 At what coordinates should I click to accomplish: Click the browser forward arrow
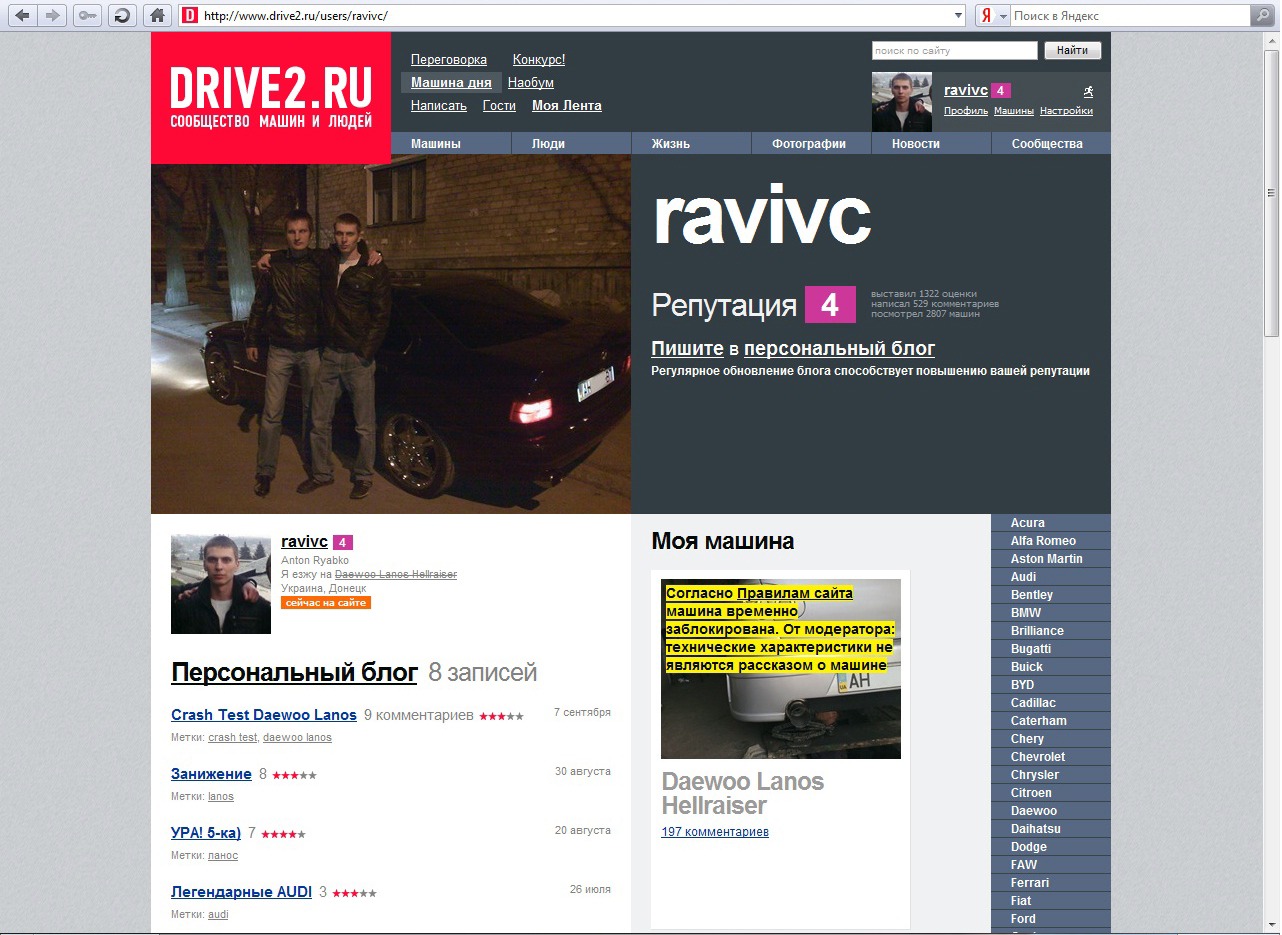pos(53,15)
